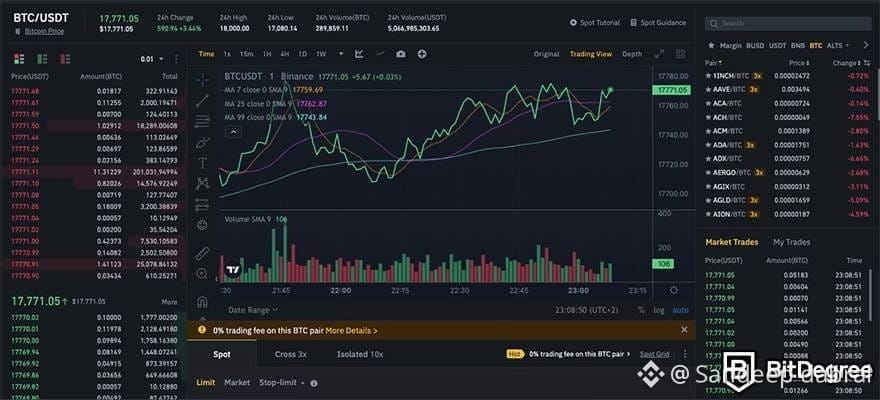Click the TradingView logo on chart
Viewport: 880px width, 400px height.
coord(233,271)
